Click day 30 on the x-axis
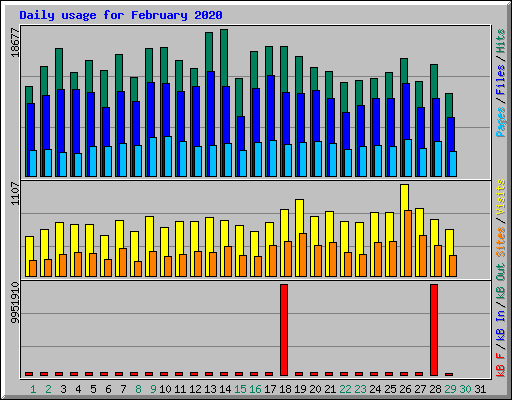Viewport: 512px width, 400px height. pyautogui.click(x=465, y=389)
